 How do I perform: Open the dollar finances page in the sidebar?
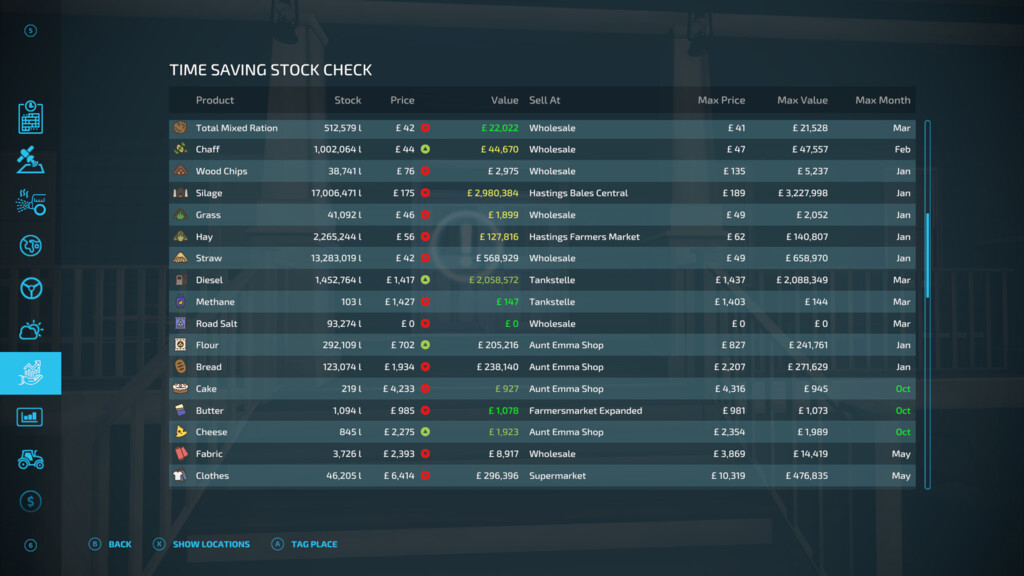click(x=31, y=501)
